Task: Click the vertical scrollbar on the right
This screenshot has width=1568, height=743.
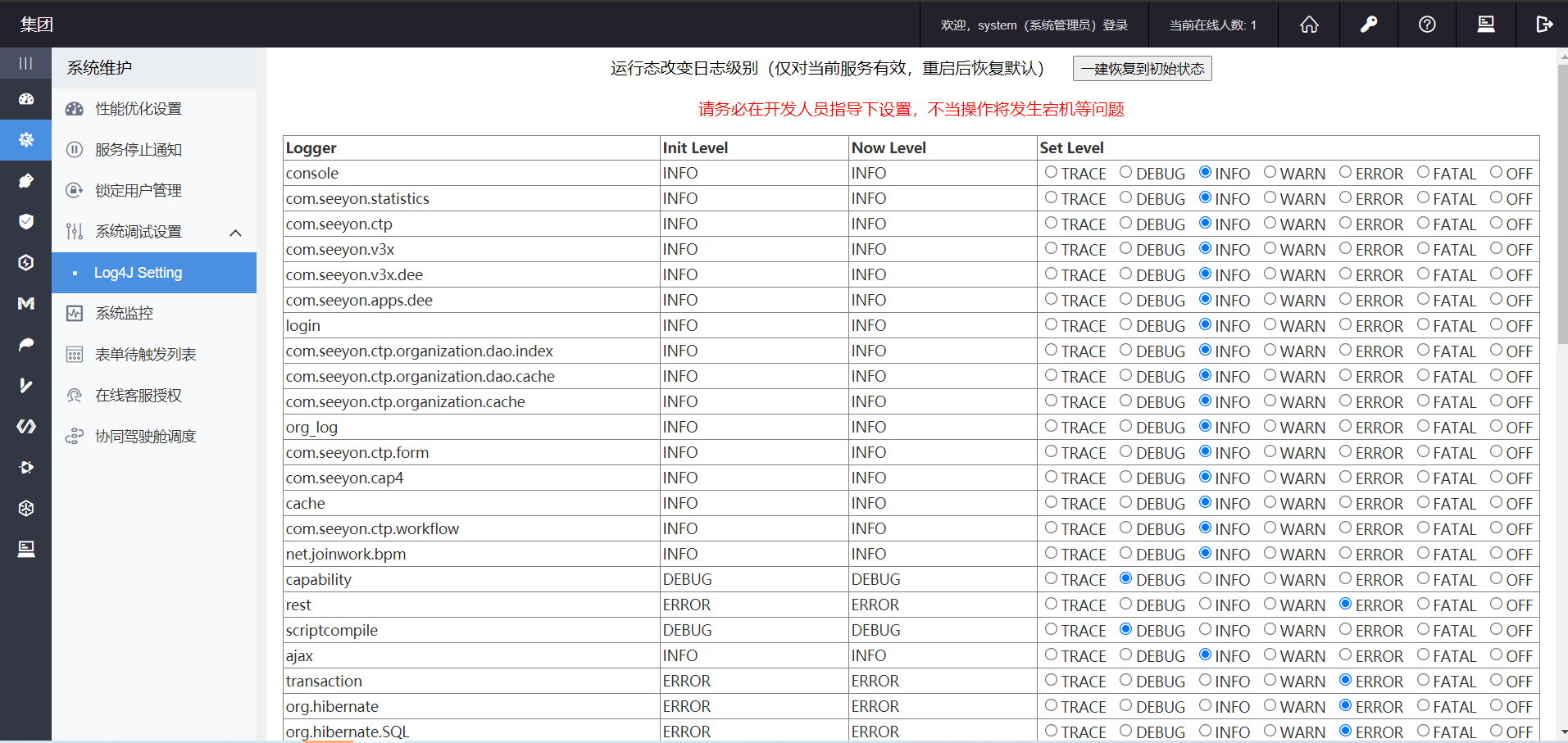Action: (1561, 205)
